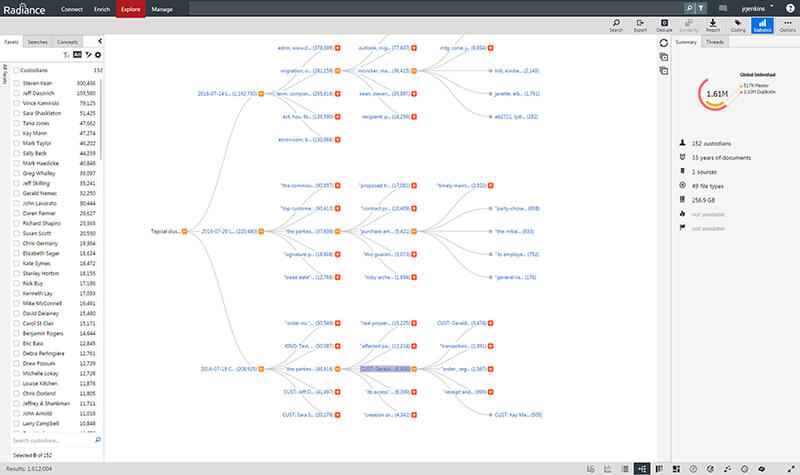This screenshot has width=800, height=475.
Task: Click the custodian list scrollbar
Action: (102, 118)
